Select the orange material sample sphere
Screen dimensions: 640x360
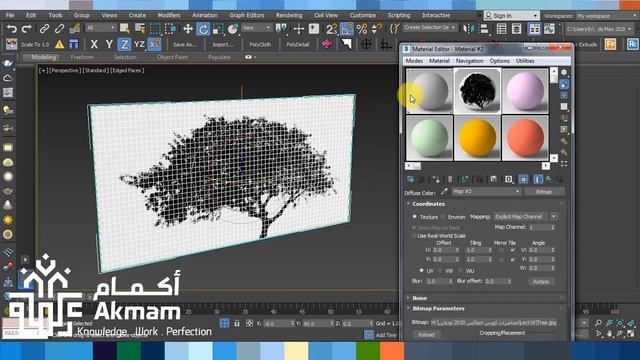click(x=477, y=138)
